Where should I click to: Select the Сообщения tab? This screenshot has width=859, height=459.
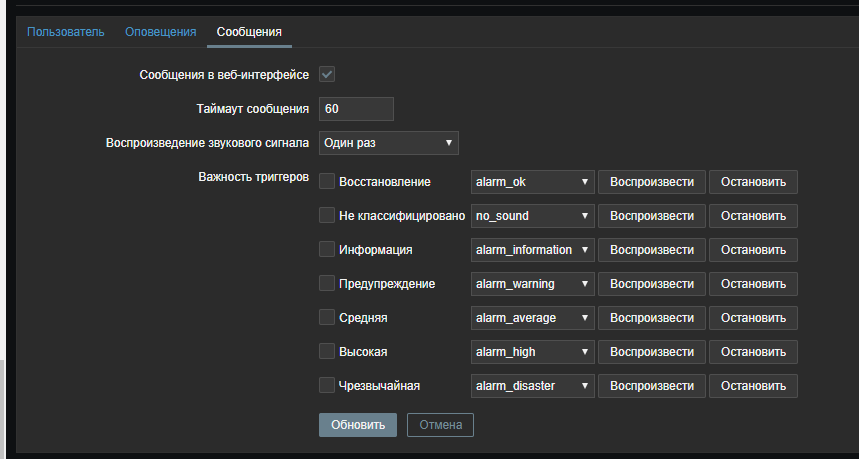249,32
